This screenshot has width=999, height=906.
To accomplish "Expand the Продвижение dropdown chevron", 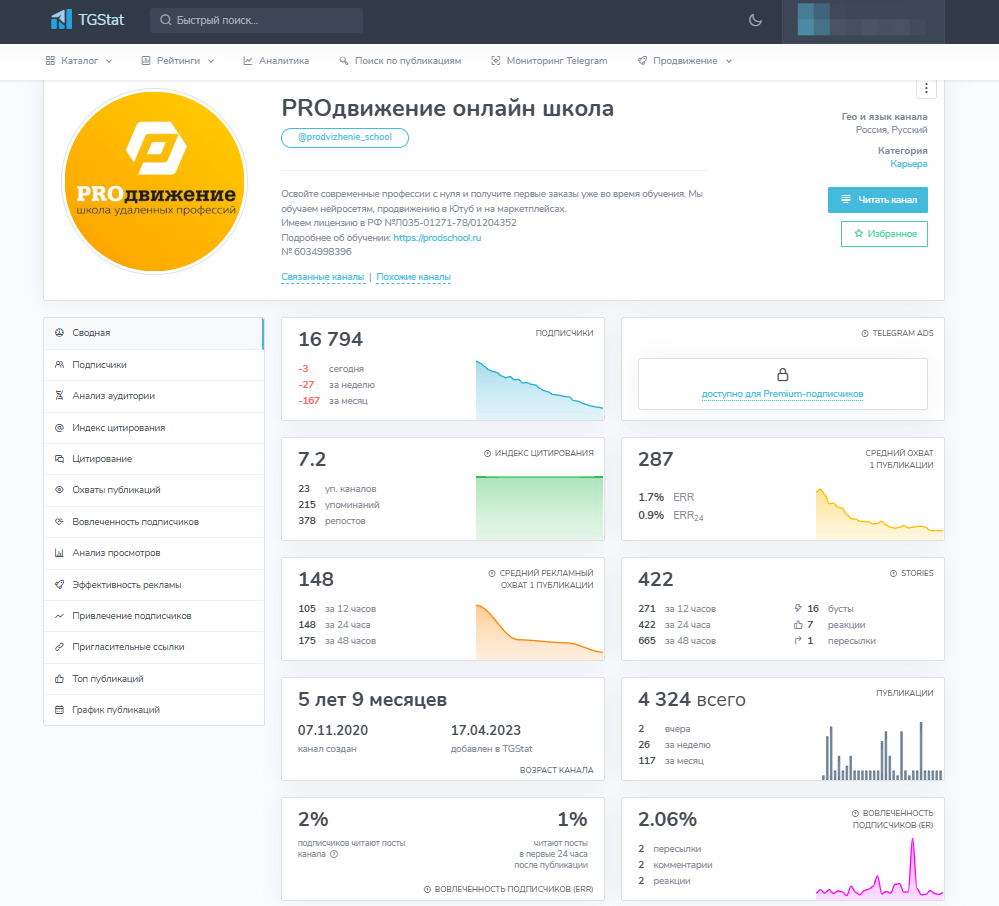I will [729, 61].
